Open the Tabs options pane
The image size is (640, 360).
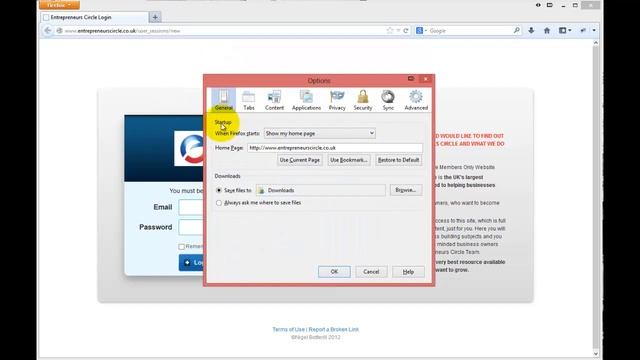tap(249, 100)
